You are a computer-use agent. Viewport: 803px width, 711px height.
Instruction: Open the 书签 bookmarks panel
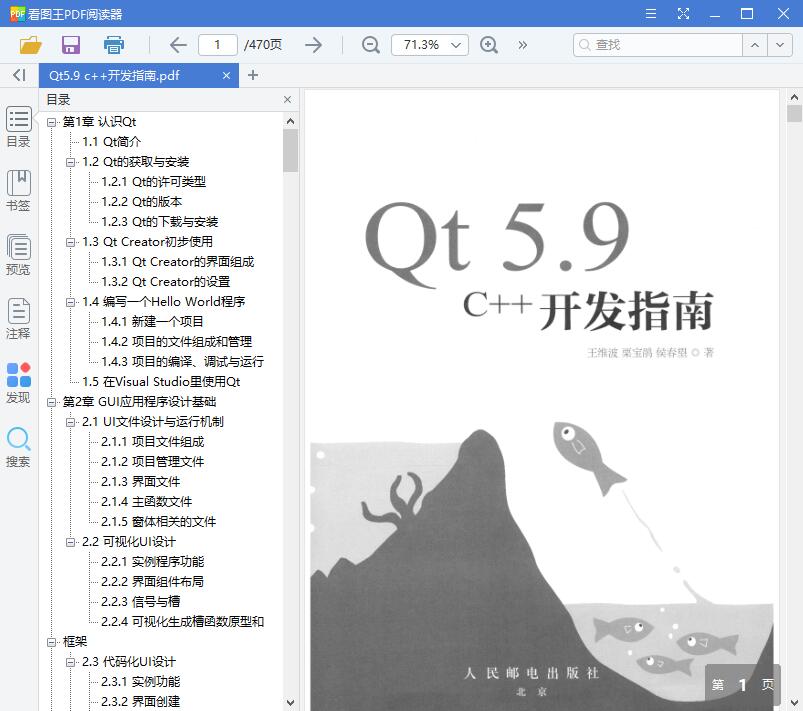pyautogui.click(x=18, y=191)
